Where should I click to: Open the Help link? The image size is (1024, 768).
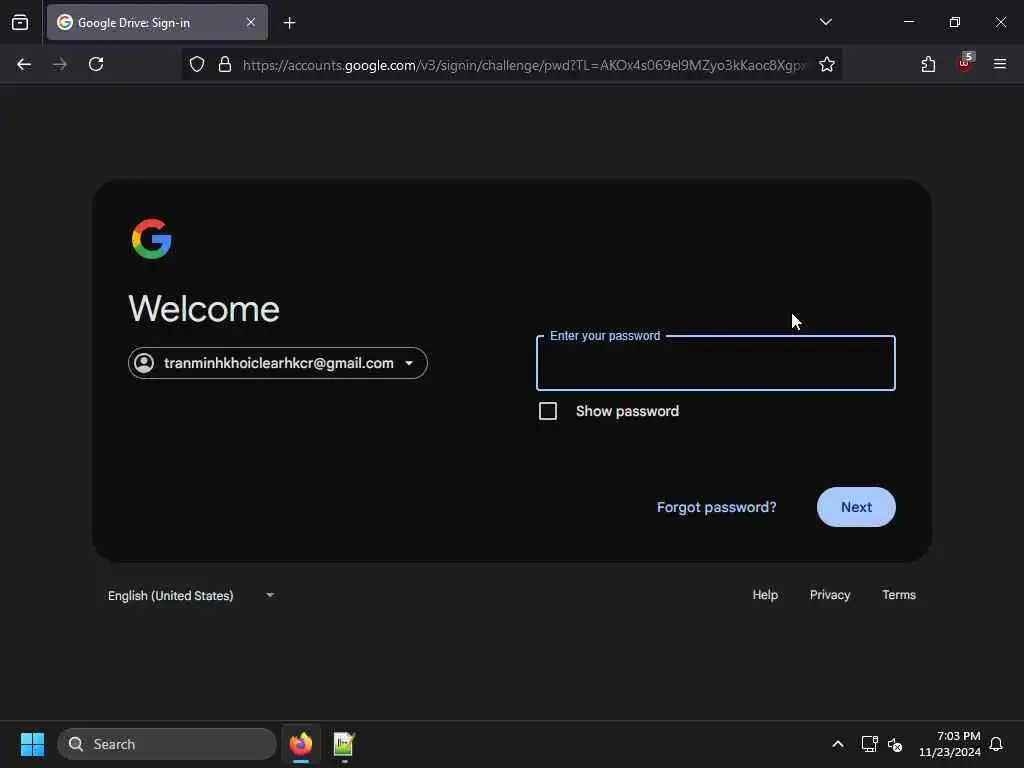tap(765, 595)
